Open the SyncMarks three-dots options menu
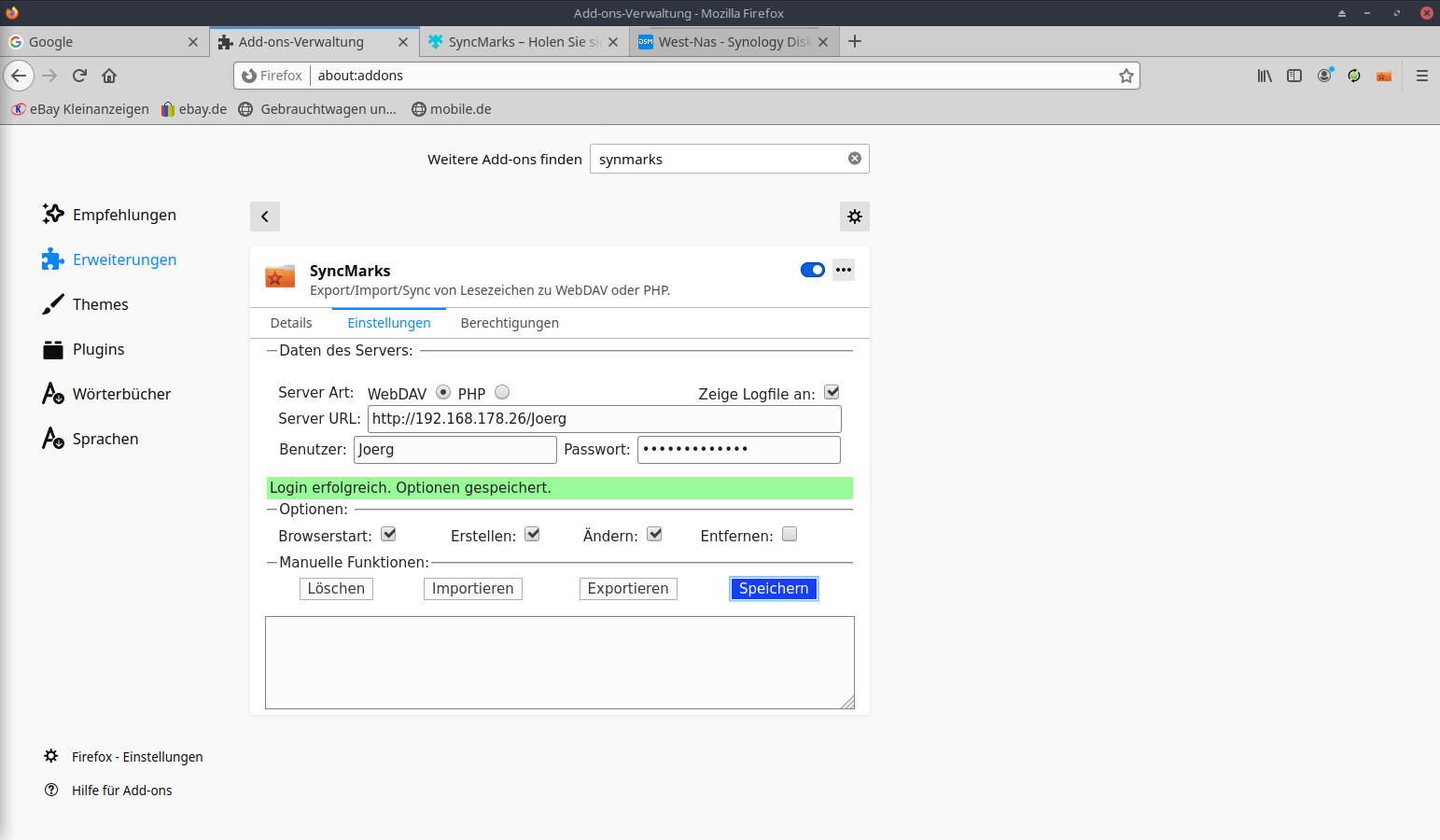Screen dimensions: 1440x840 click(x=844, y=270)
